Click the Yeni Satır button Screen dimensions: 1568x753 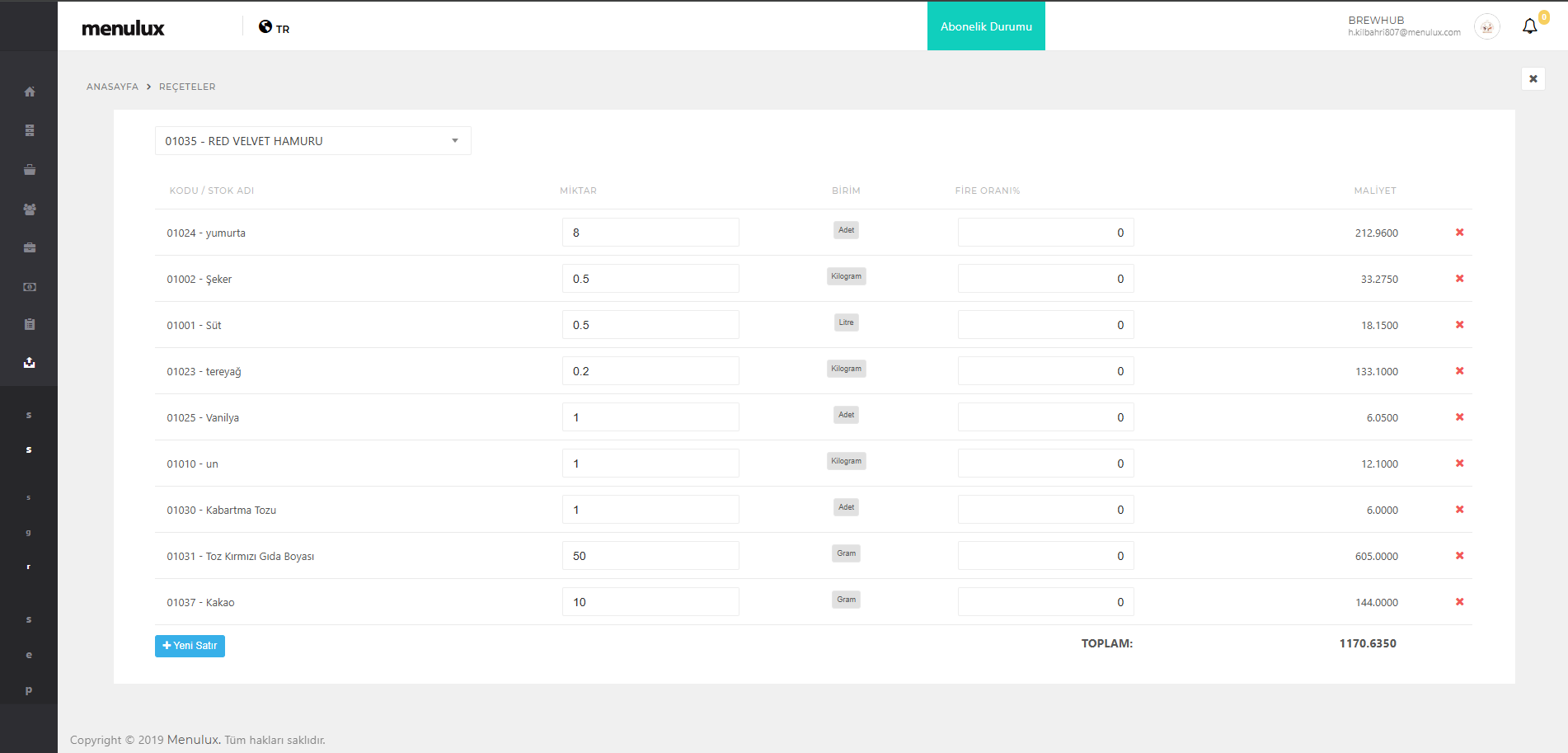click(x=190, y=646)
